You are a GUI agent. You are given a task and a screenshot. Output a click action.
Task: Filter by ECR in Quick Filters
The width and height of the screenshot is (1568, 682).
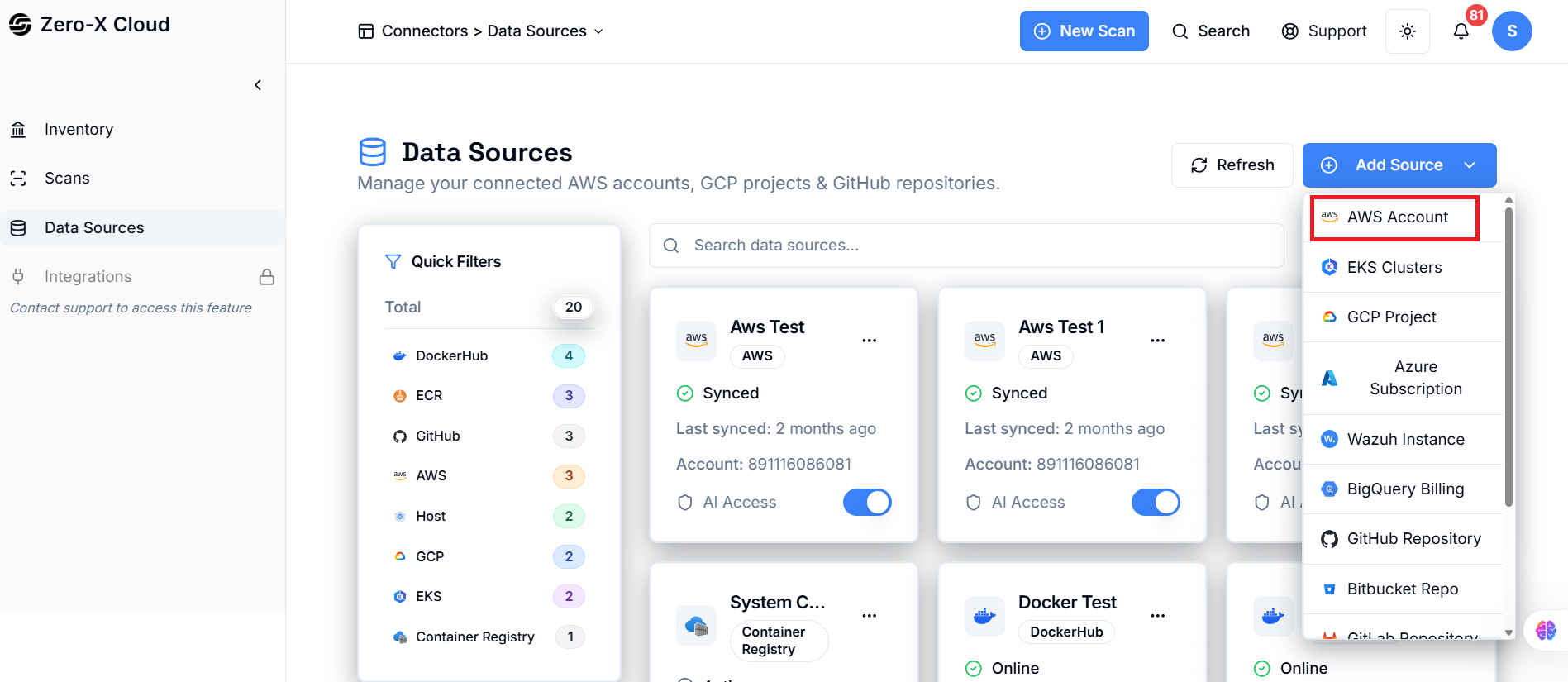click(488, 396)
